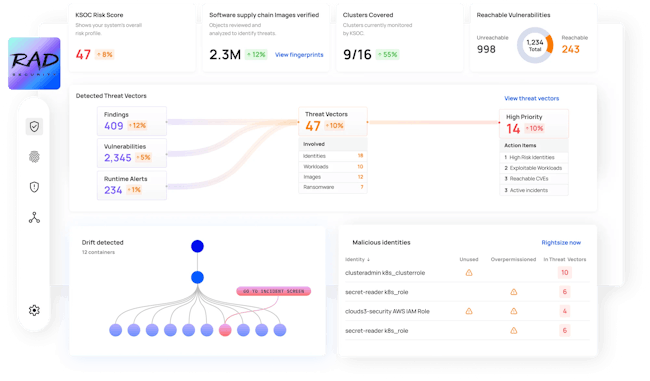Click the KSOC Risk Score value 47
This screenshot has height=381, width=650.
pyautogui.click(x=83, y=55)
